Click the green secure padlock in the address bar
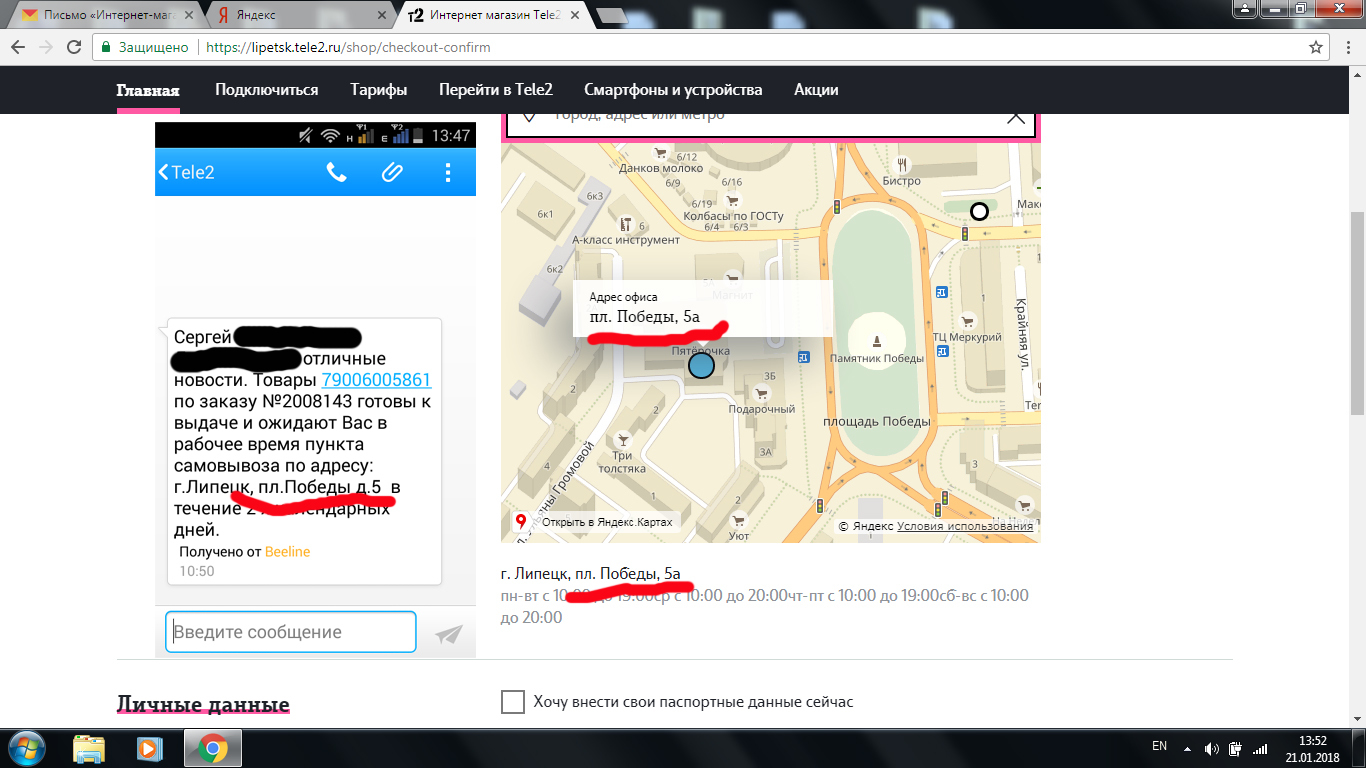Screen dimensions: 1366x768 (105, 47)
